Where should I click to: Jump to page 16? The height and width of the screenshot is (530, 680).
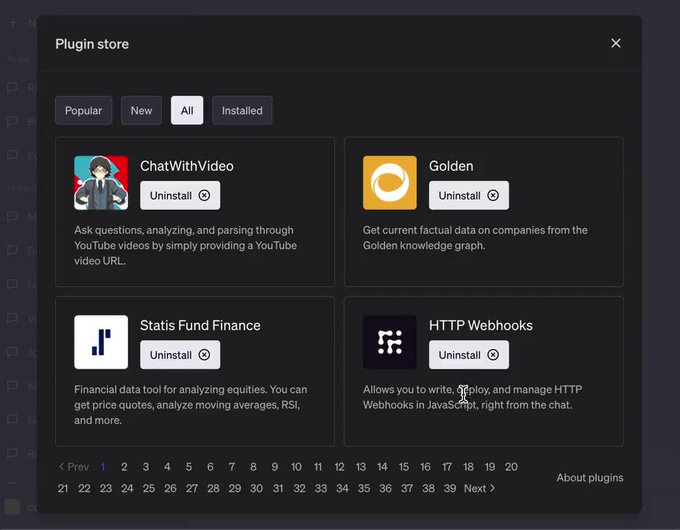(x=425, y=467)
